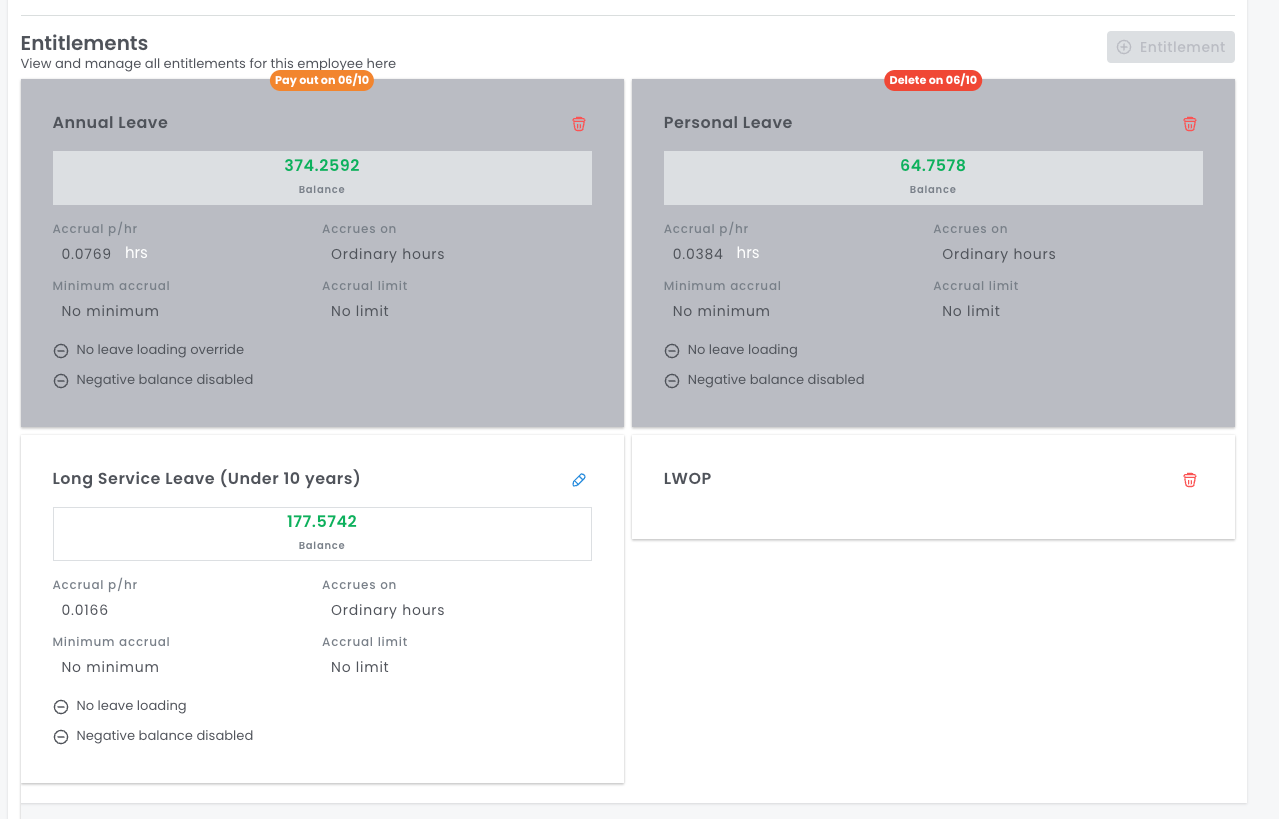This screenshot has width=1279, height=819.
Task: Click Personal Leave no leave loading icon
Action: (x=672, y=351)
